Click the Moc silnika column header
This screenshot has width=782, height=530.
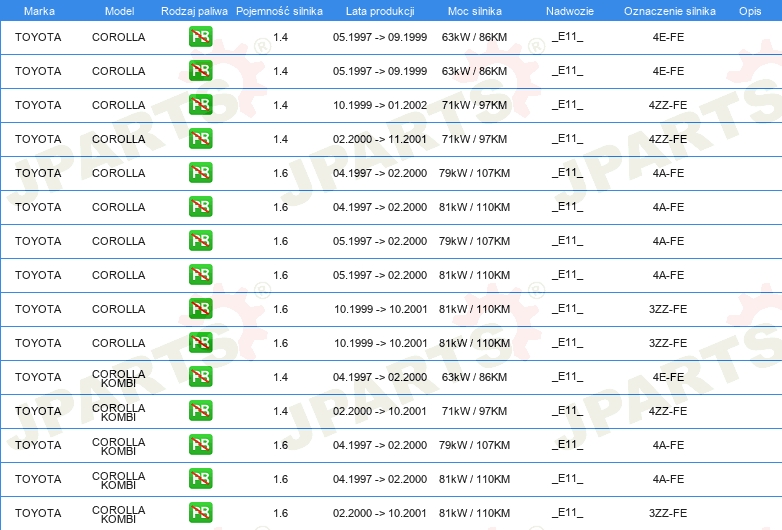[475, 10]
